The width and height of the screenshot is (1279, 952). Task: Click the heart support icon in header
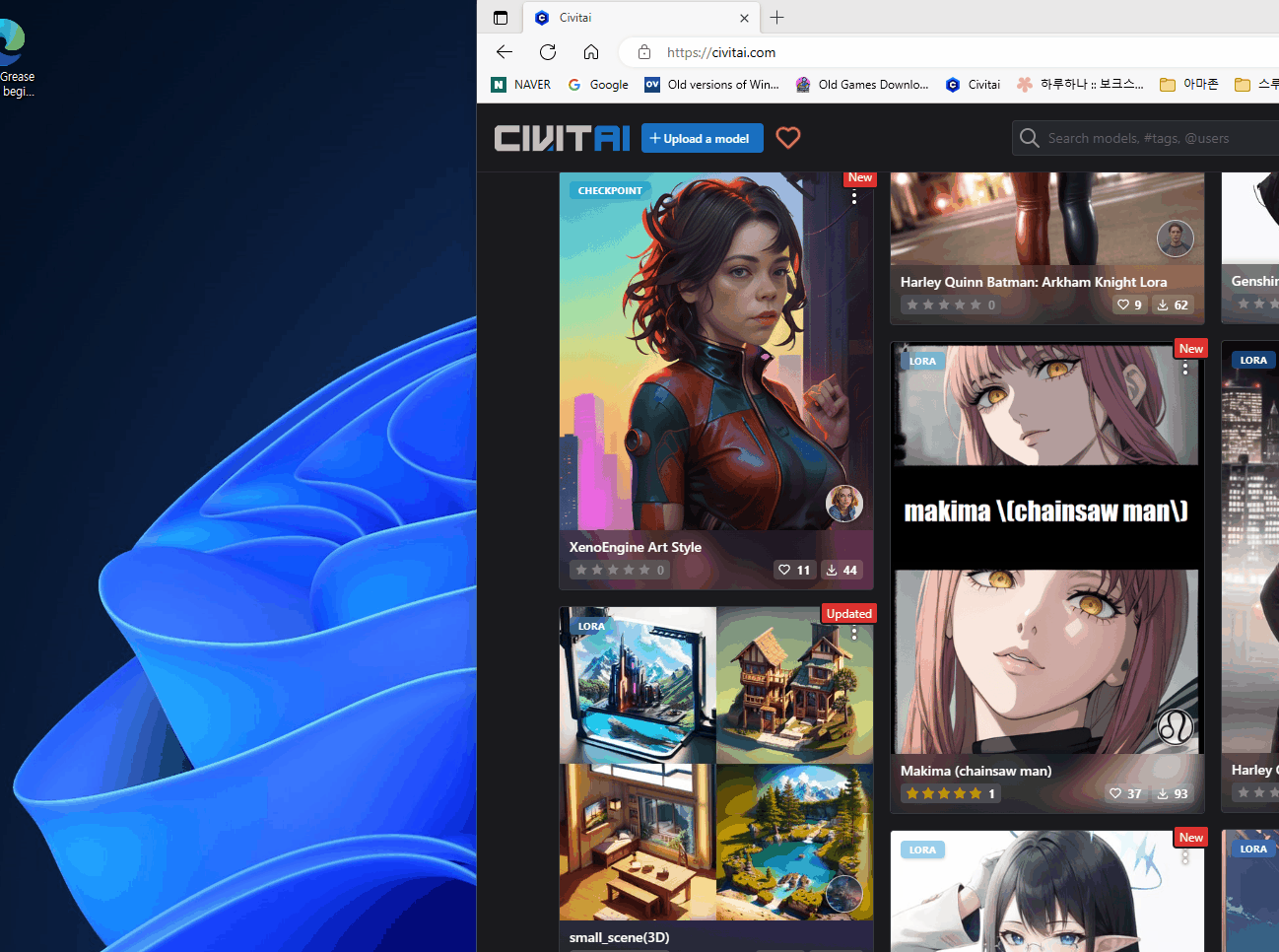tap(788, 138)
